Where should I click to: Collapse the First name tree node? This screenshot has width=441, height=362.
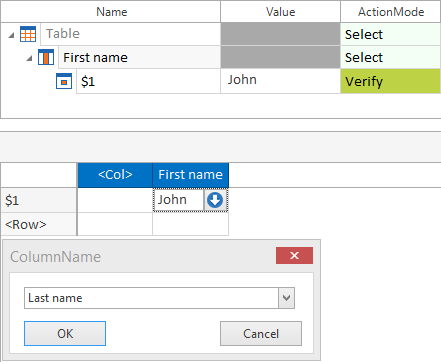coord(29,58)
